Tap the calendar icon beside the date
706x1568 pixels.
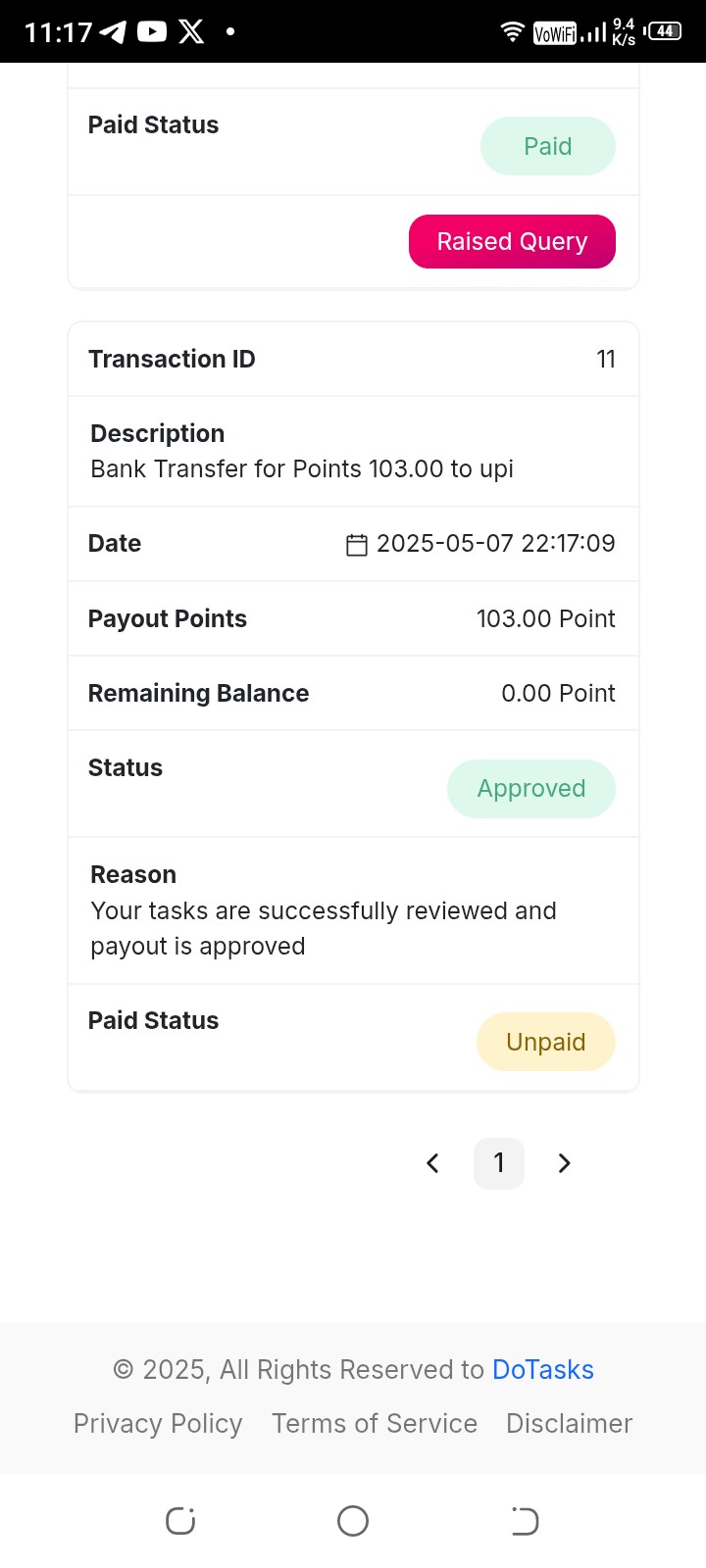(x=357, y=544)
